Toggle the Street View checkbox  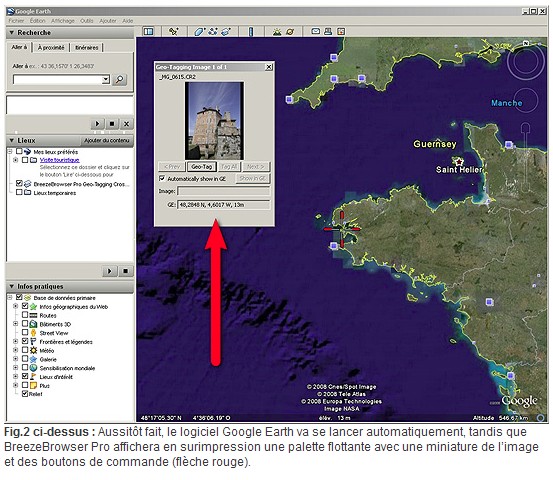[x=25, y=332]
